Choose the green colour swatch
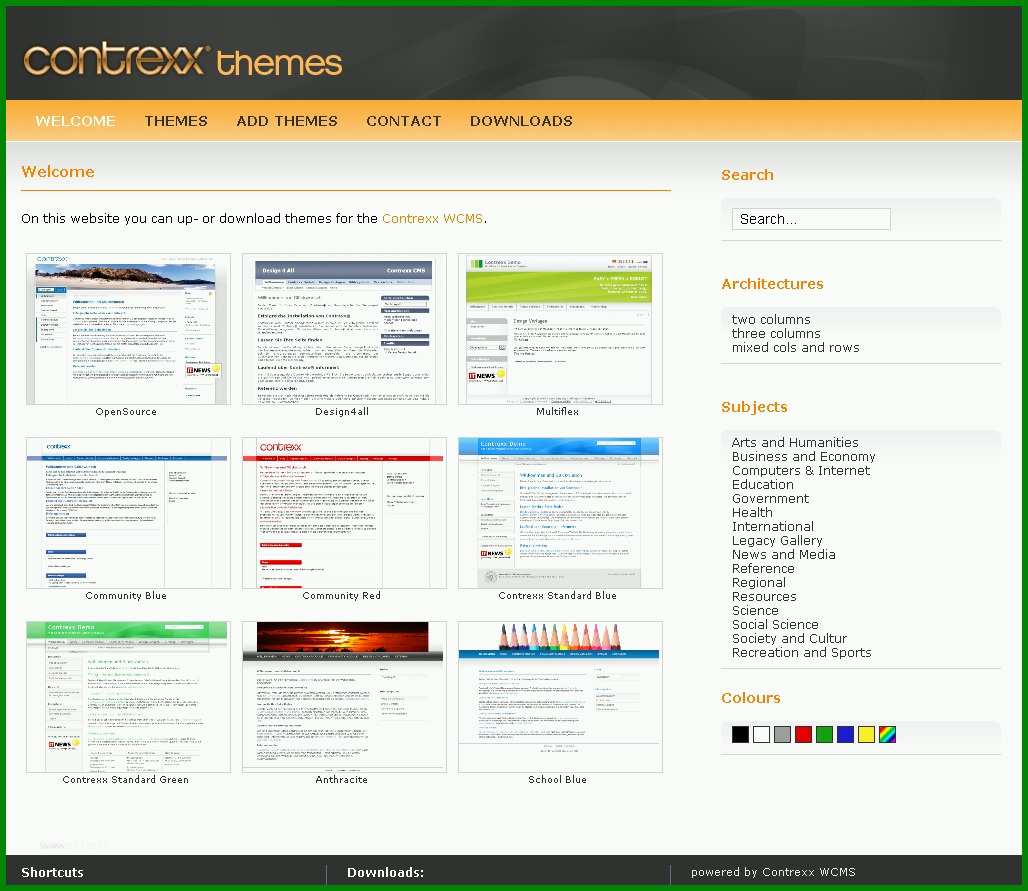 (824, 734)
